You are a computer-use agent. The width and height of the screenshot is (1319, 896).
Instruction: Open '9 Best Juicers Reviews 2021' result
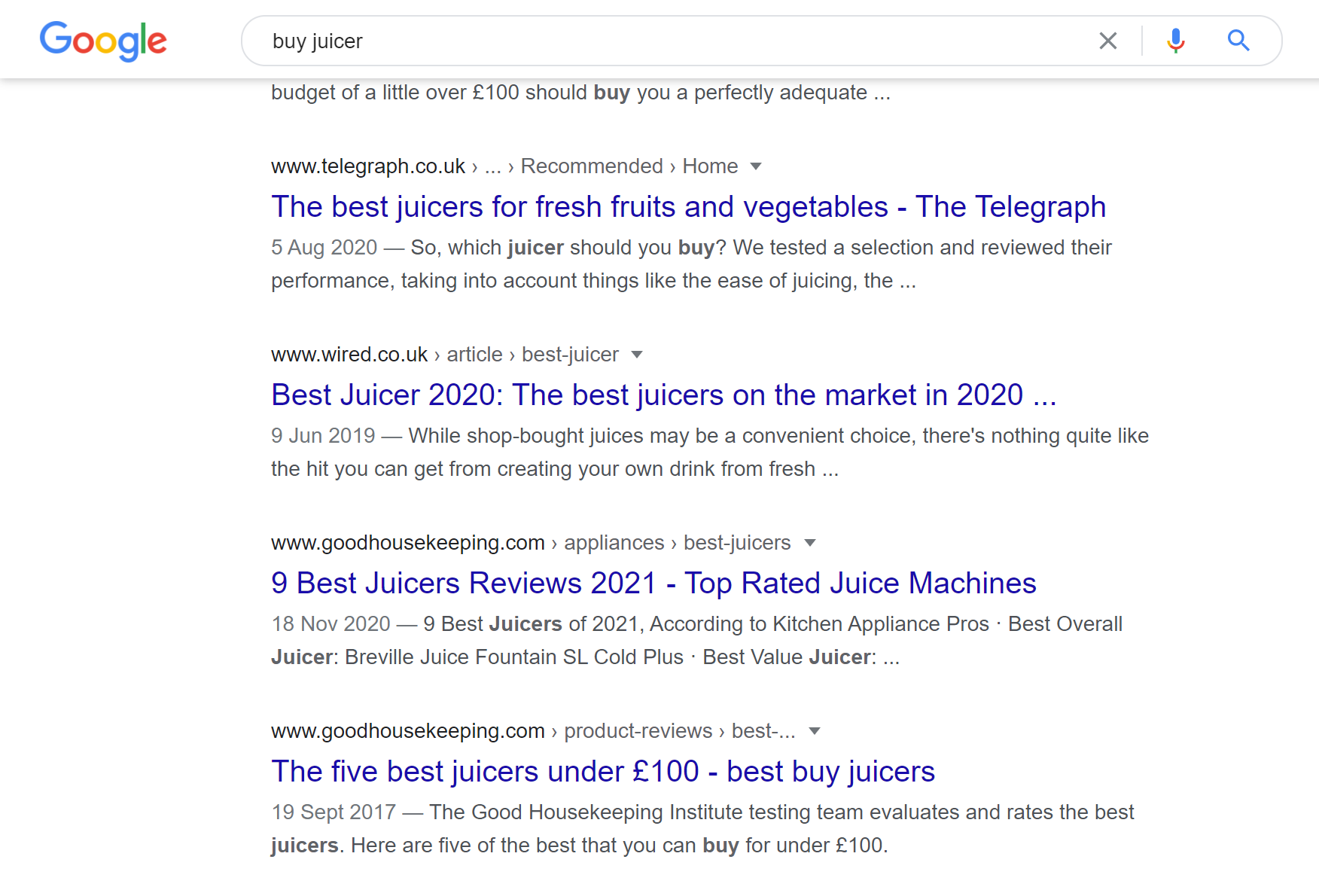[x=653, y=584]
